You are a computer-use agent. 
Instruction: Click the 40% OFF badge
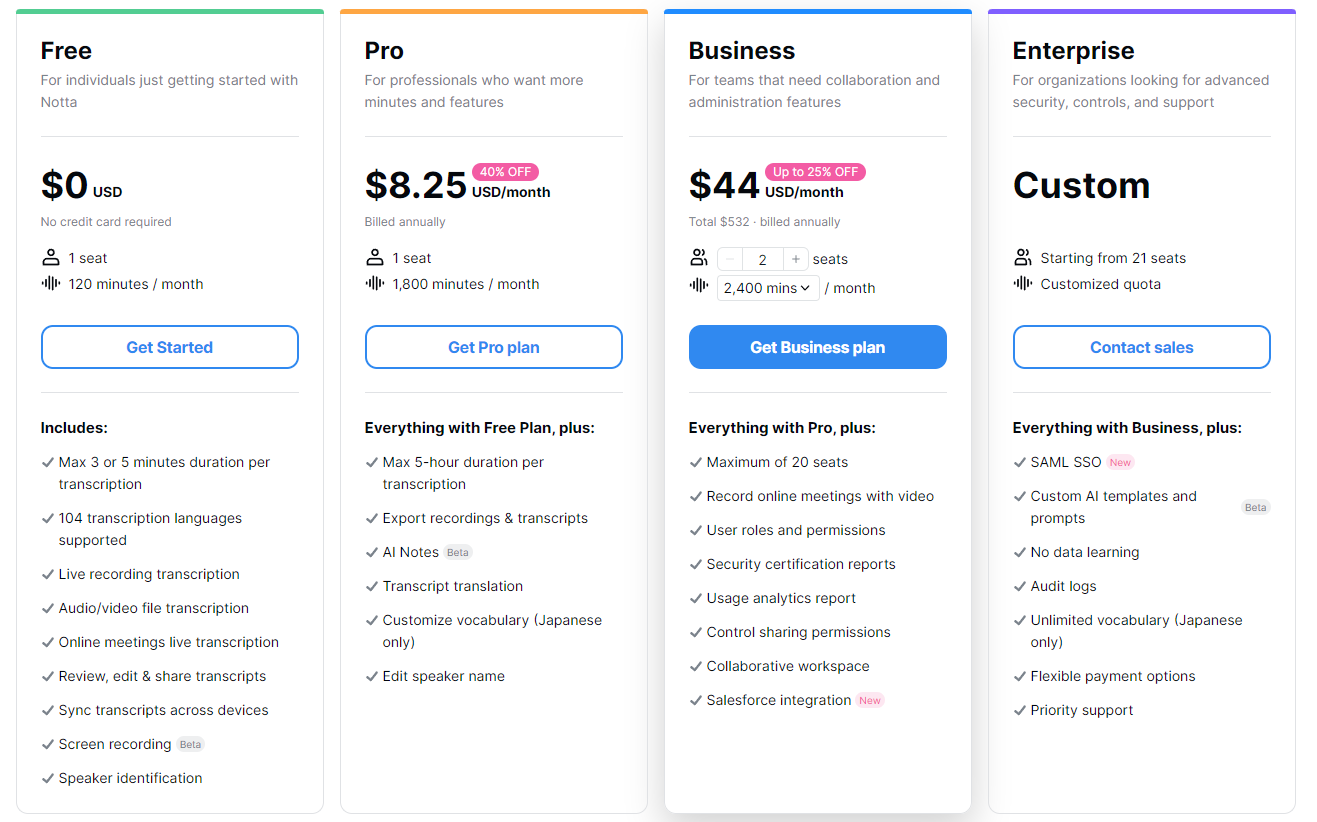point(505,172)
